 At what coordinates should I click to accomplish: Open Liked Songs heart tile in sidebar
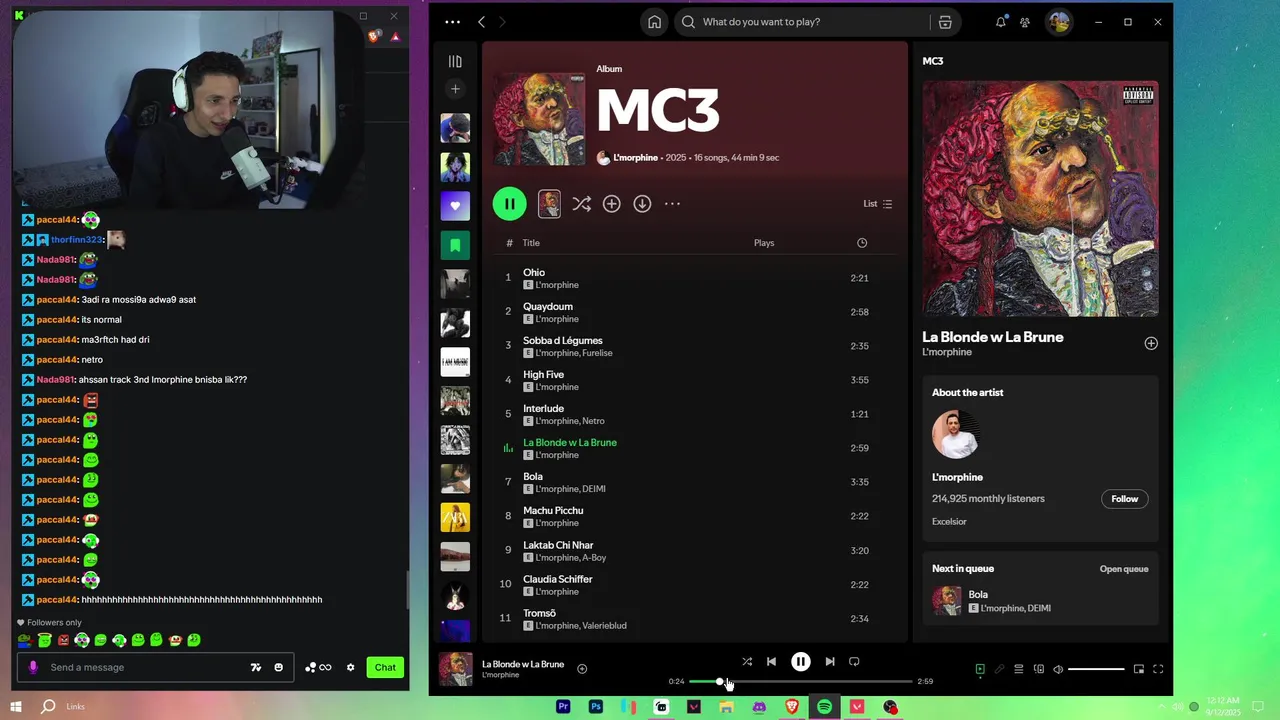point(455,206)
